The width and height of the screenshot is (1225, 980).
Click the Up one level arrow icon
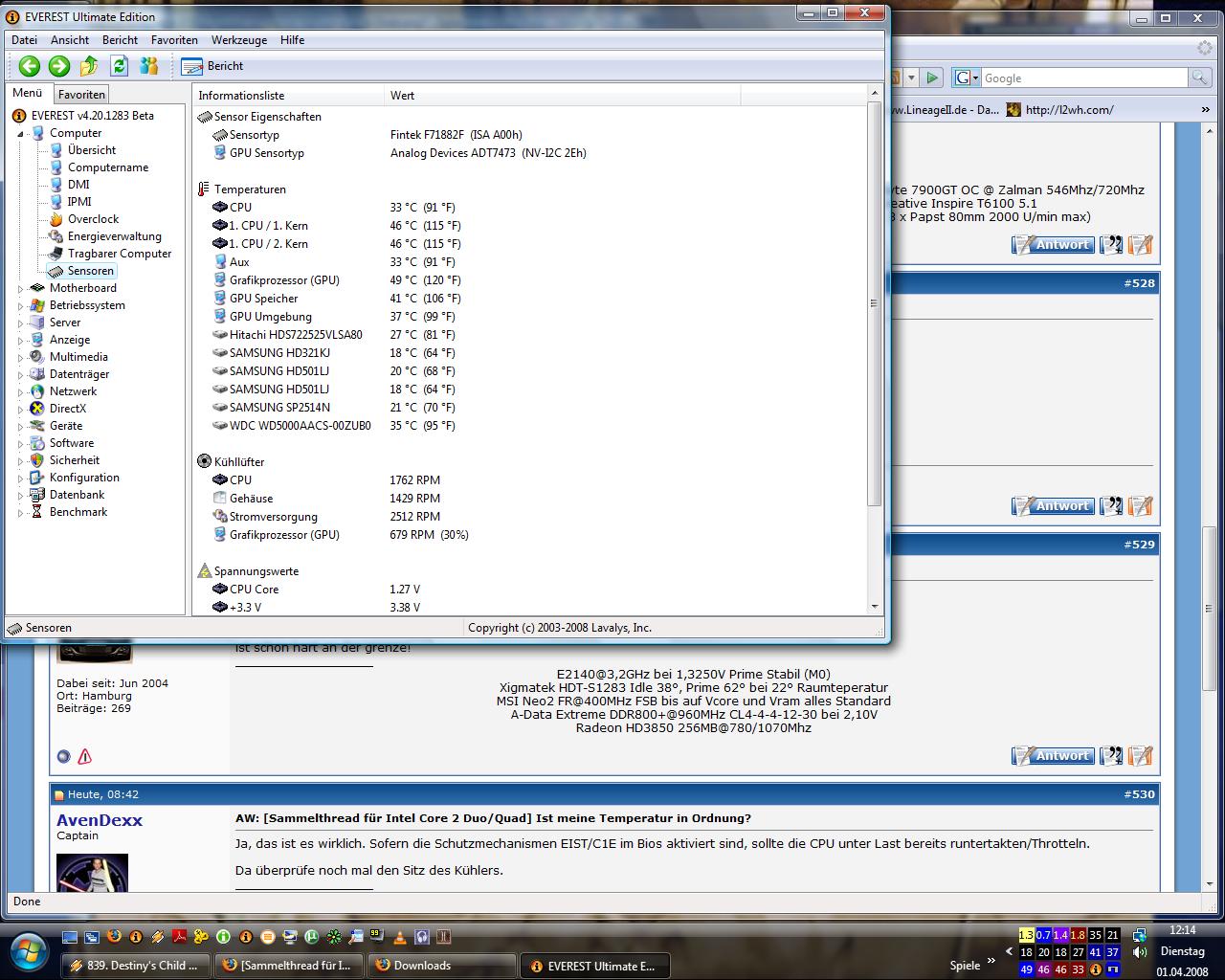click(89, 65)
